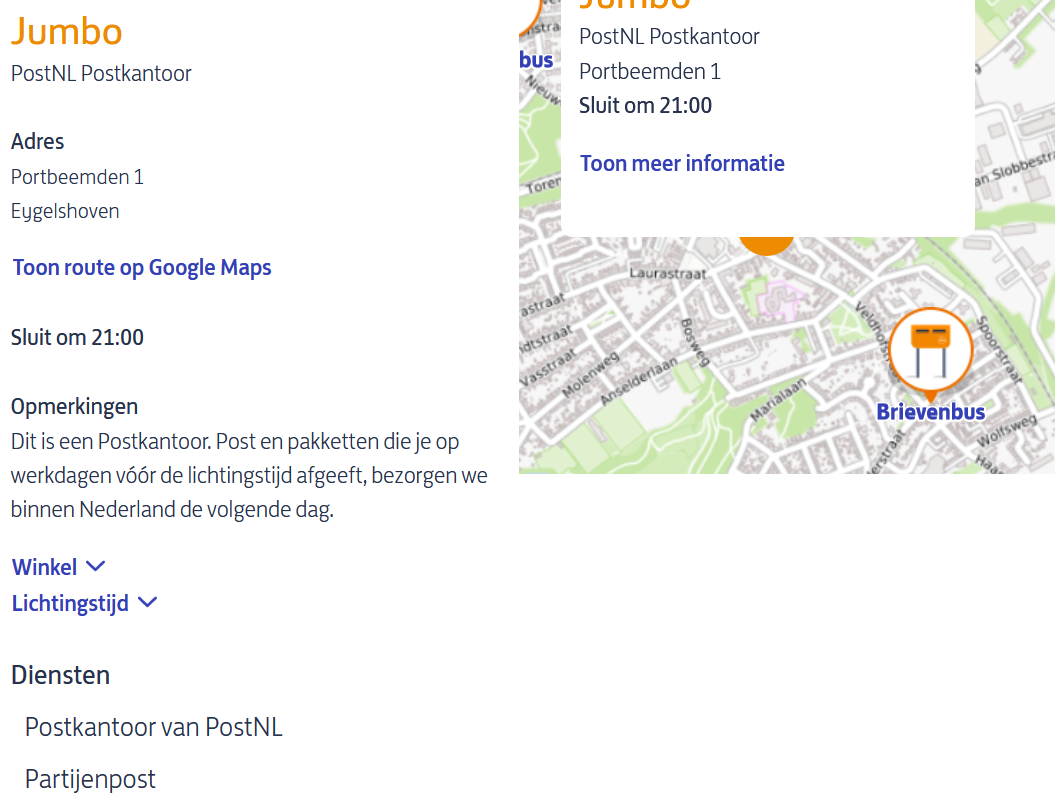Expand the Lichtingstijd section

85,603
